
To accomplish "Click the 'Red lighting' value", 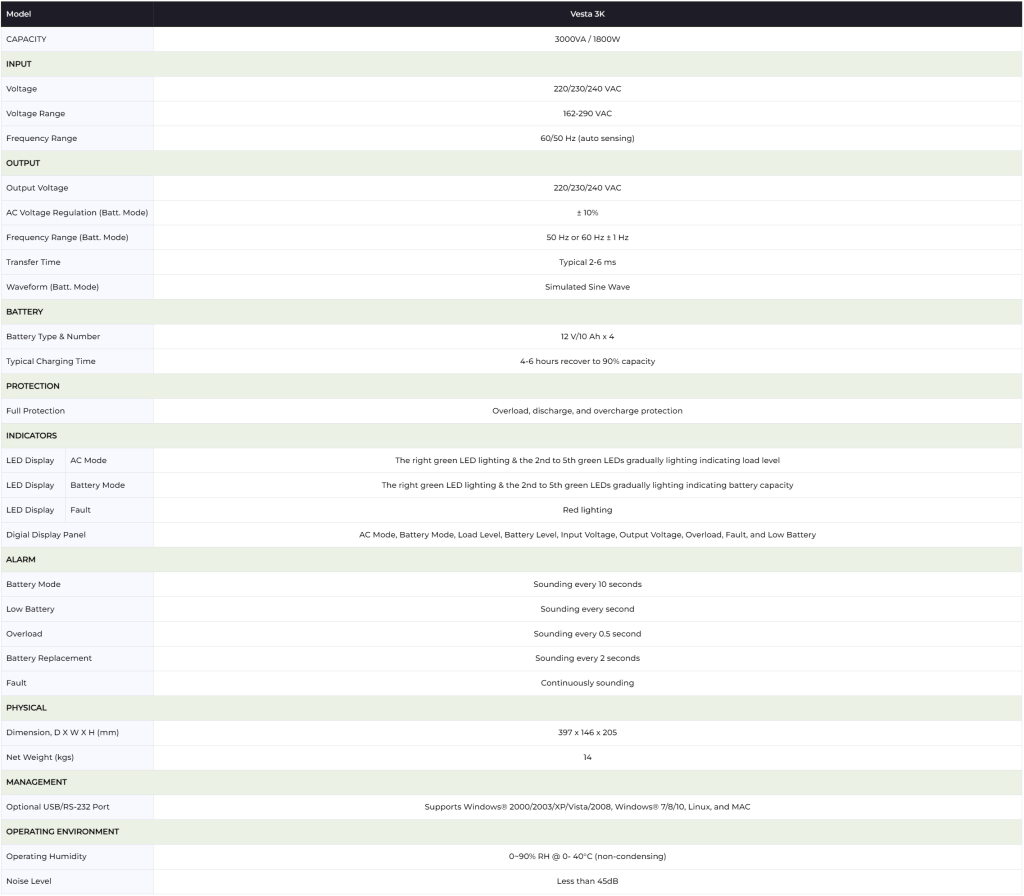I will [x=587, y=511].
